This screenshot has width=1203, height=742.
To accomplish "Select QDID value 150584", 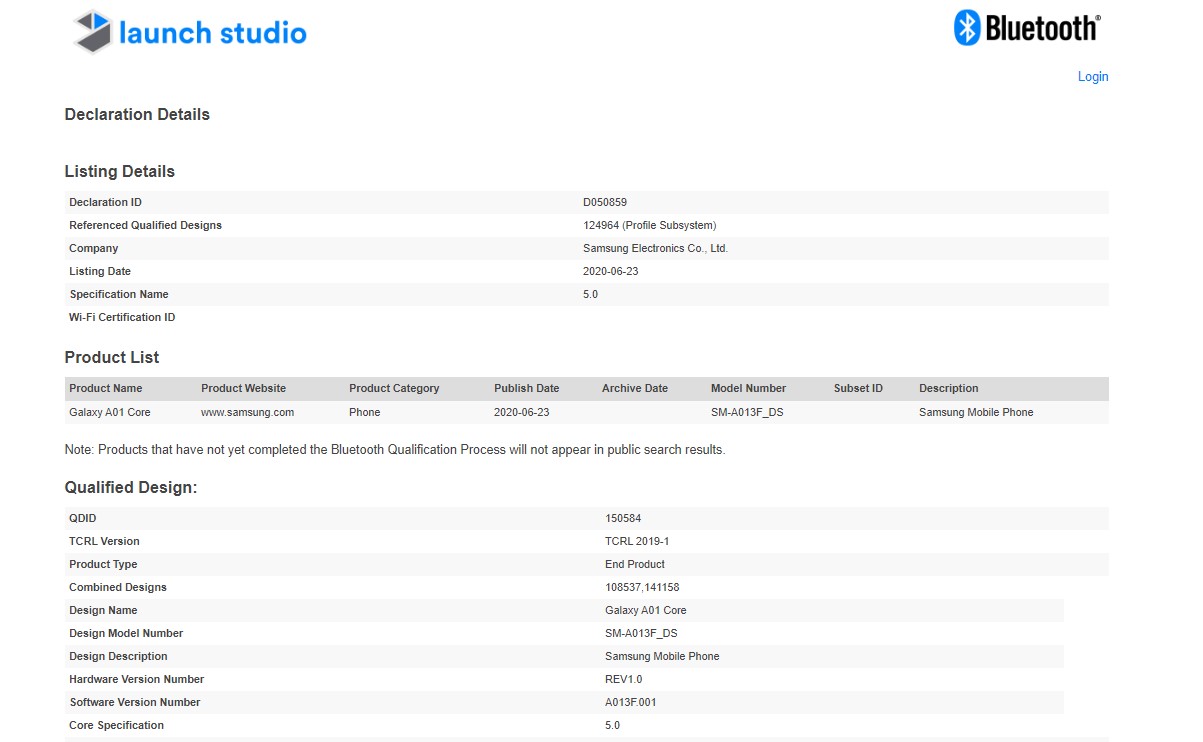I will coord(623,519).
